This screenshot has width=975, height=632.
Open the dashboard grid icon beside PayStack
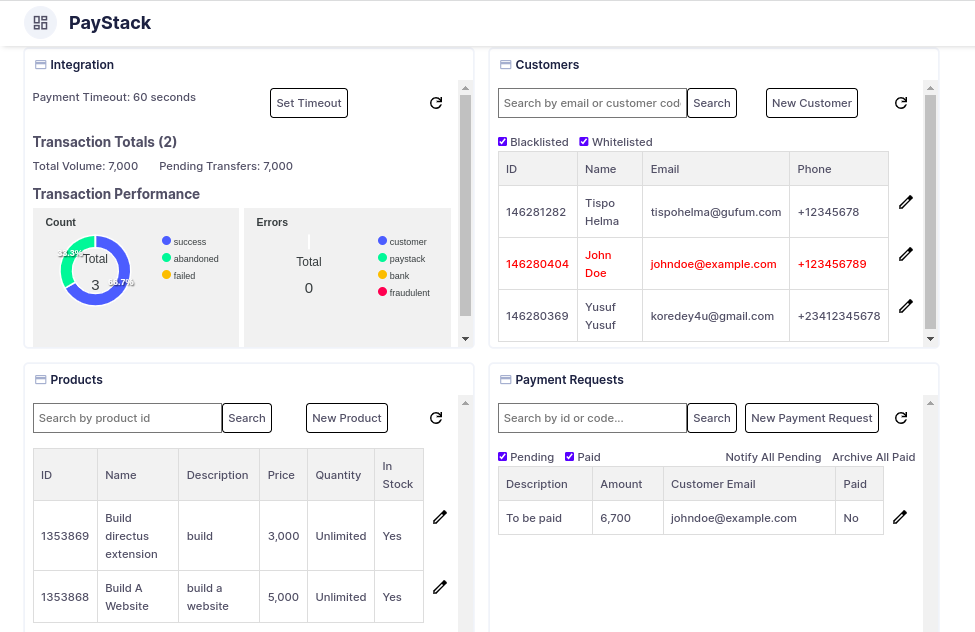(x=40, y=23)
